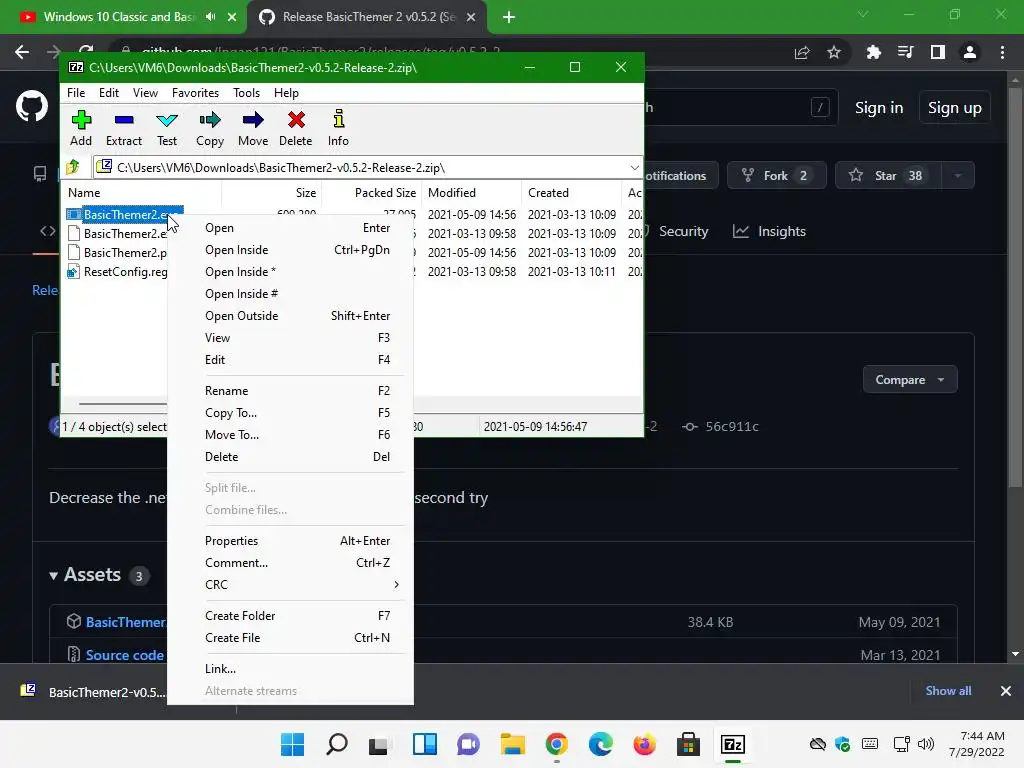Select the ResetConfig.reg file row
This screenshot has width=1024, height=768.
click(118, 272)
